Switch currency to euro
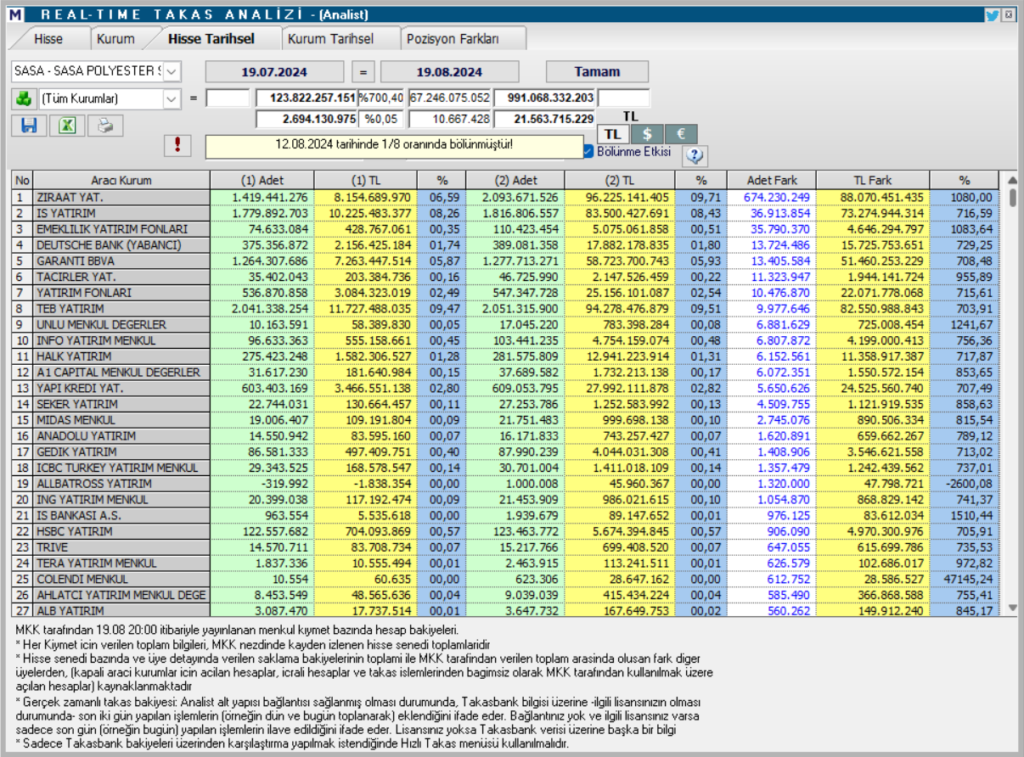This screenshot has height=757, width=1024. [680, 134]
